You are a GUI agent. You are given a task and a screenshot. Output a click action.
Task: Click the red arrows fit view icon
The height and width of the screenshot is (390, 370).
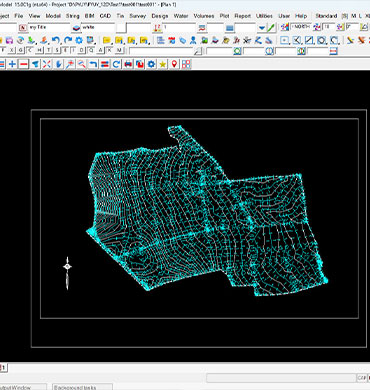47,64
